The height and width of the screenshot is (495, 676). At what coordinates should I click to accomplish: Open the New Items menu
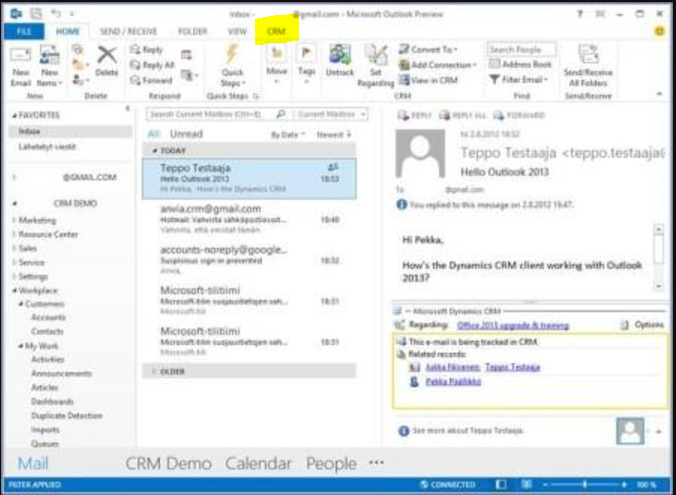tap(49, 66)
